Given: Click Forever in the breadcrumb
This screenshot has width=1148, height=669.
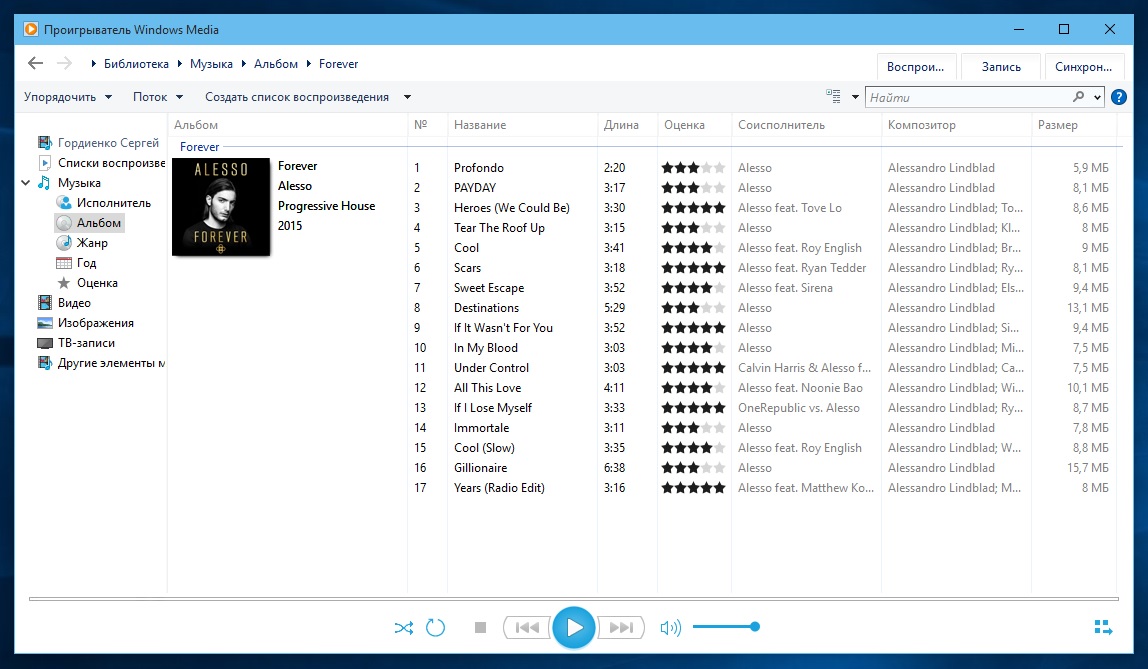Looking at the screenshot, I should coord(338,64).
